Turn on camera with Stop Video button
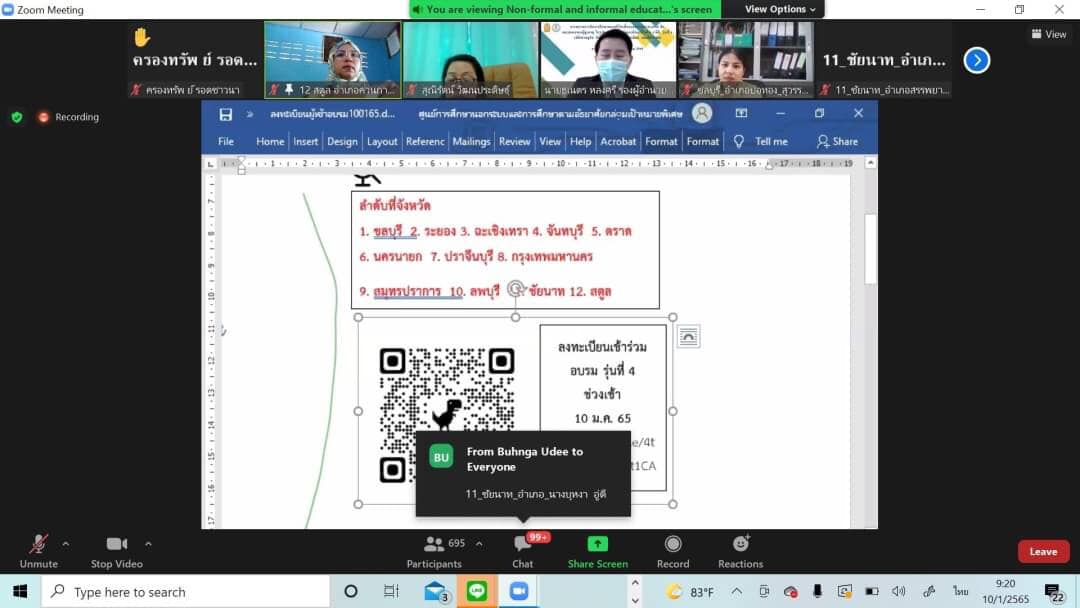1080x608 pixels. (116, 545)
